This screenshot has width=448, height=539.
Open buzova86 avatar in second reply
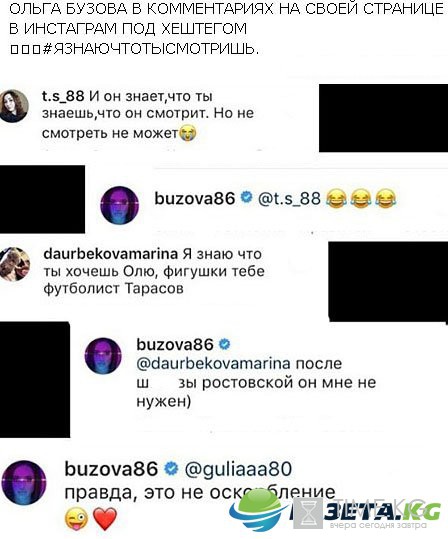(x=103, y=356)
